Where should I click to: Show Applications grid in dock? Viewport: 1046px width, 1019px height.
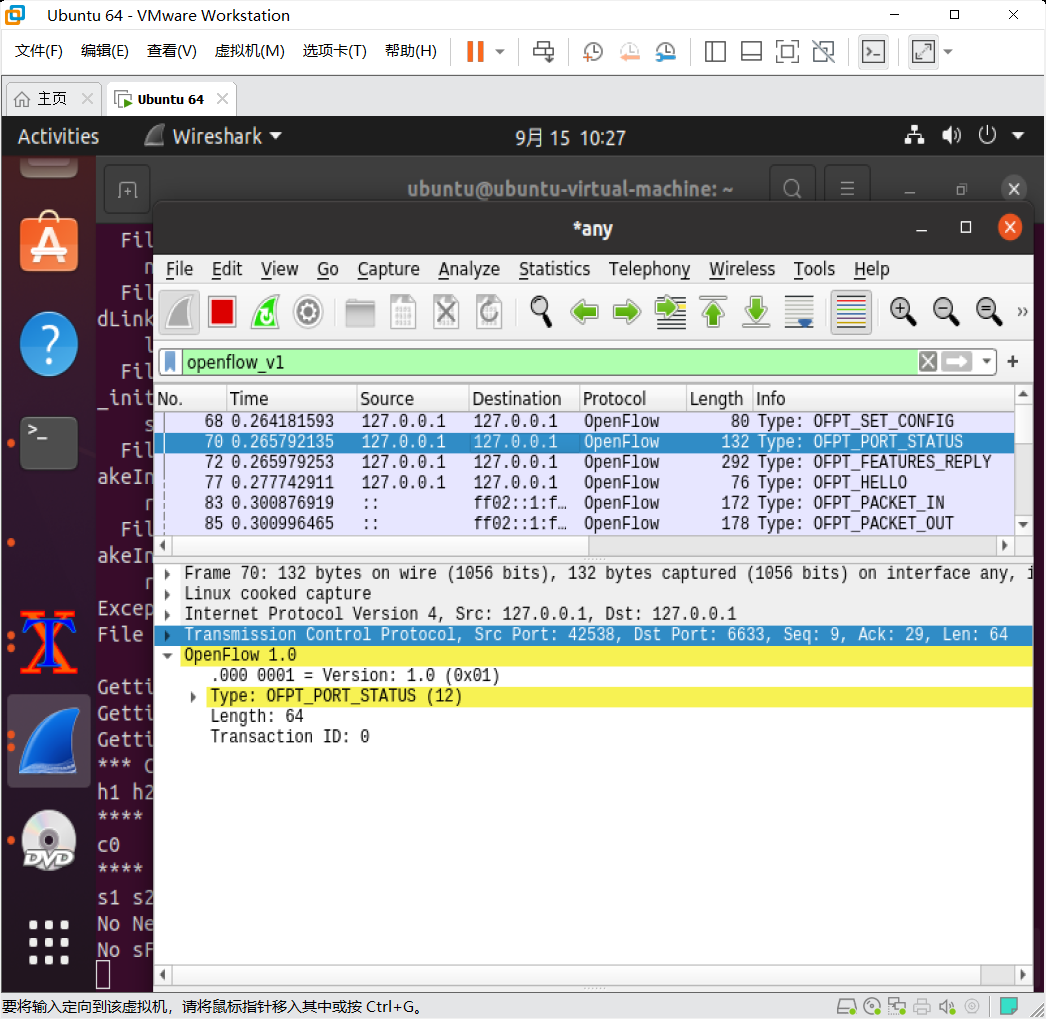pyautogui.click(x=49, y=942)
